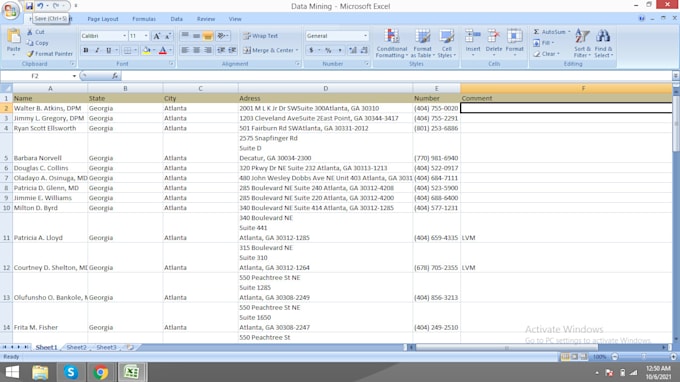This screenshot has height=382, width=680.
Task: Click the AutoSum button
Action: tap(551, 32)
